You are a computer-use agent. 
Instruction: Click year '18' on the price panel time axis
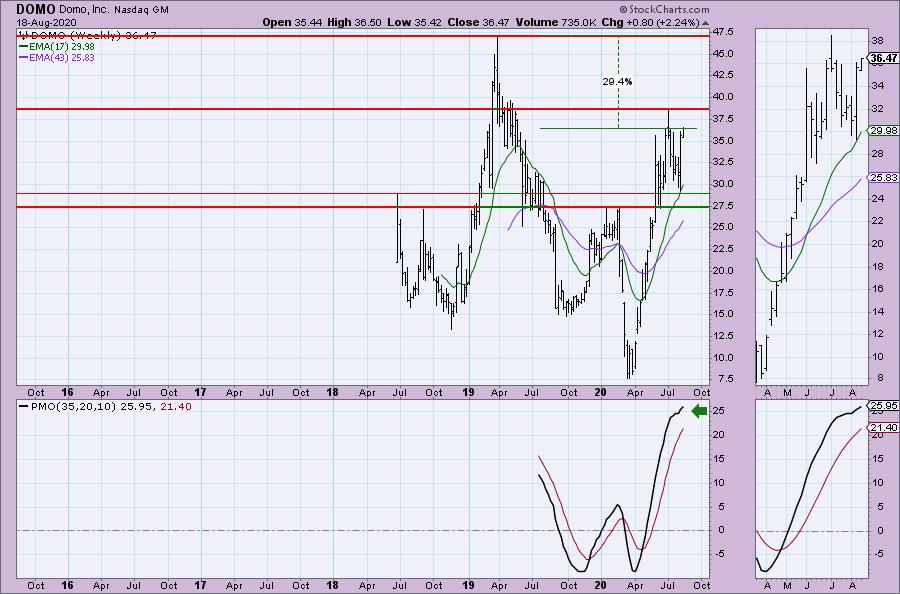[332, 393]
